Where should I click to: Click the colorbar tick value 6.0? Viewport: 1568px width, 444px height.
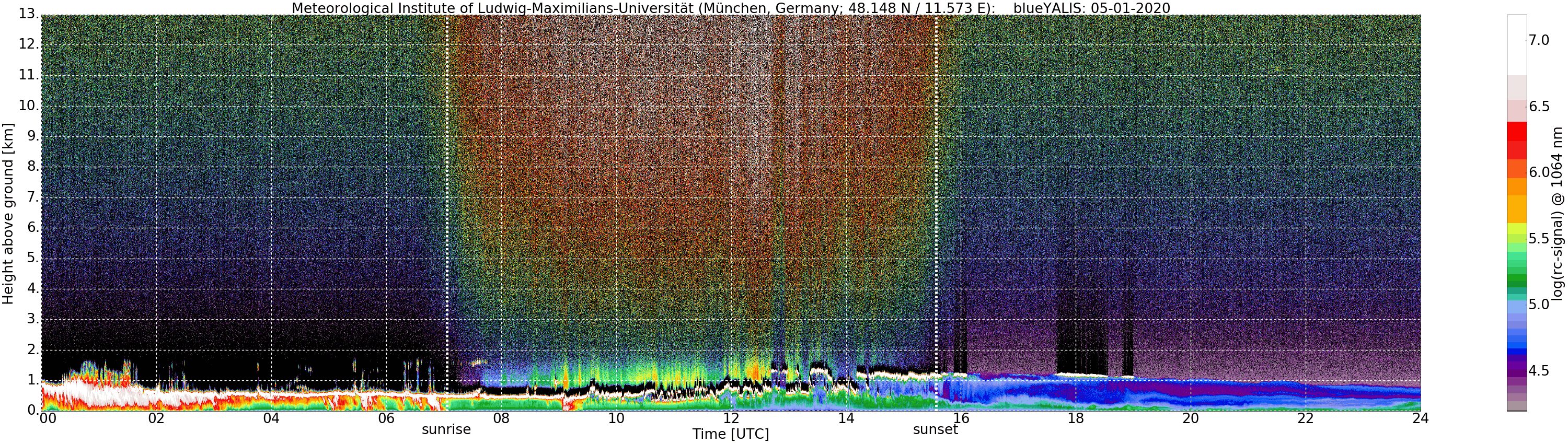pos(1539,172)
